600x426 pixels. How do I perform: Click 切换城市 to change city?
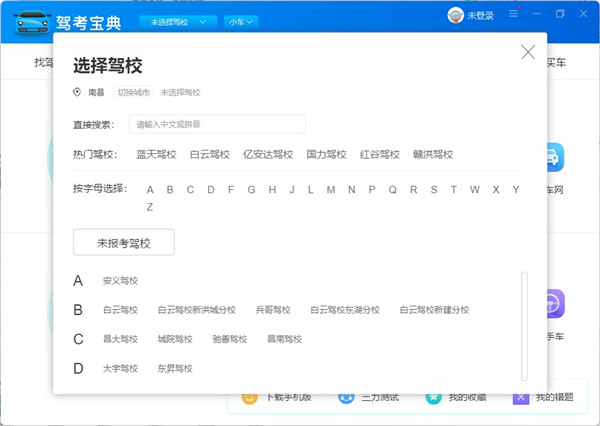132,92
